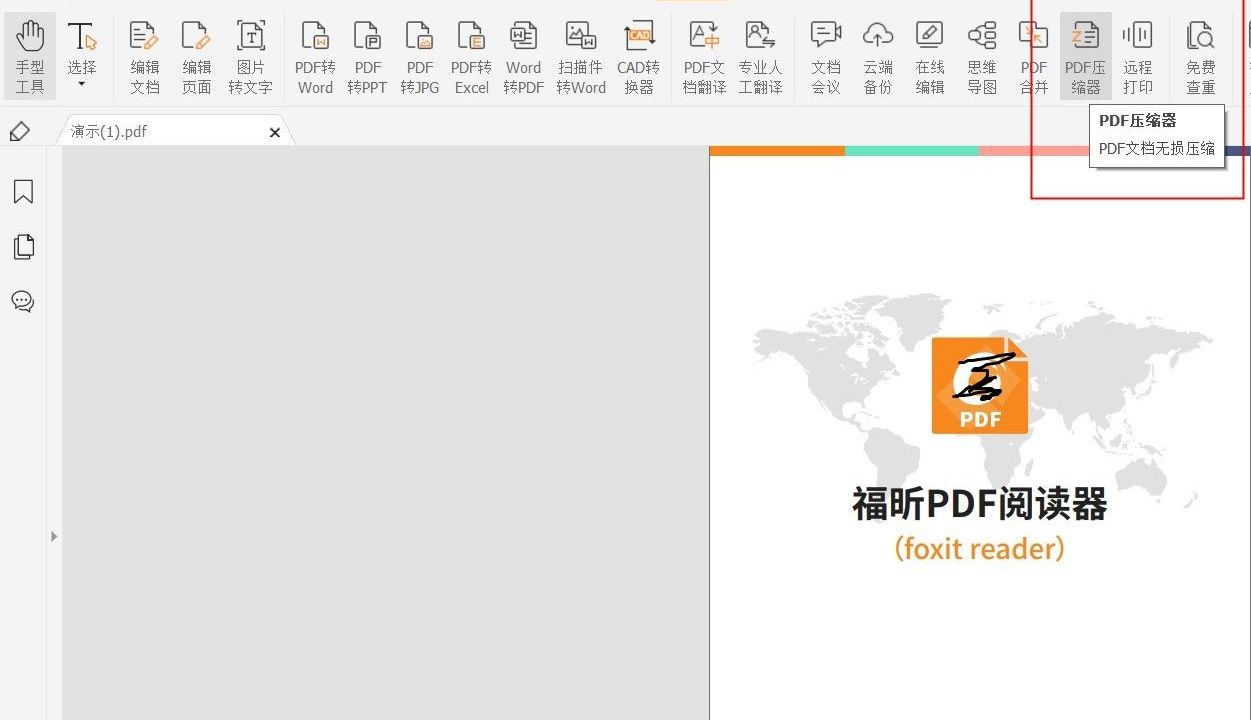Close the 演示(1).pdf document tab
The image size is (1251, 720).
point(274,132)
